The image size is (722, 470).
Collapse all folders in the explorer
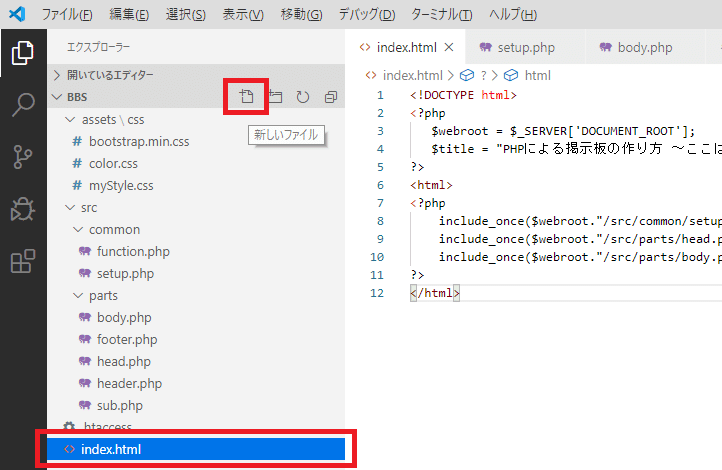(331, 97)
